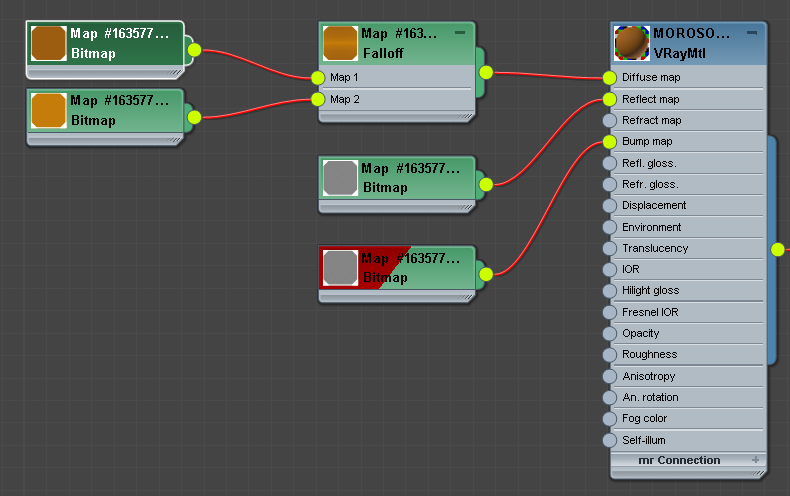The height and width of the screenshot is (496, 790).
Task: Click the VRayMtl node's bottom resize grip
Action: pos(757,474)
